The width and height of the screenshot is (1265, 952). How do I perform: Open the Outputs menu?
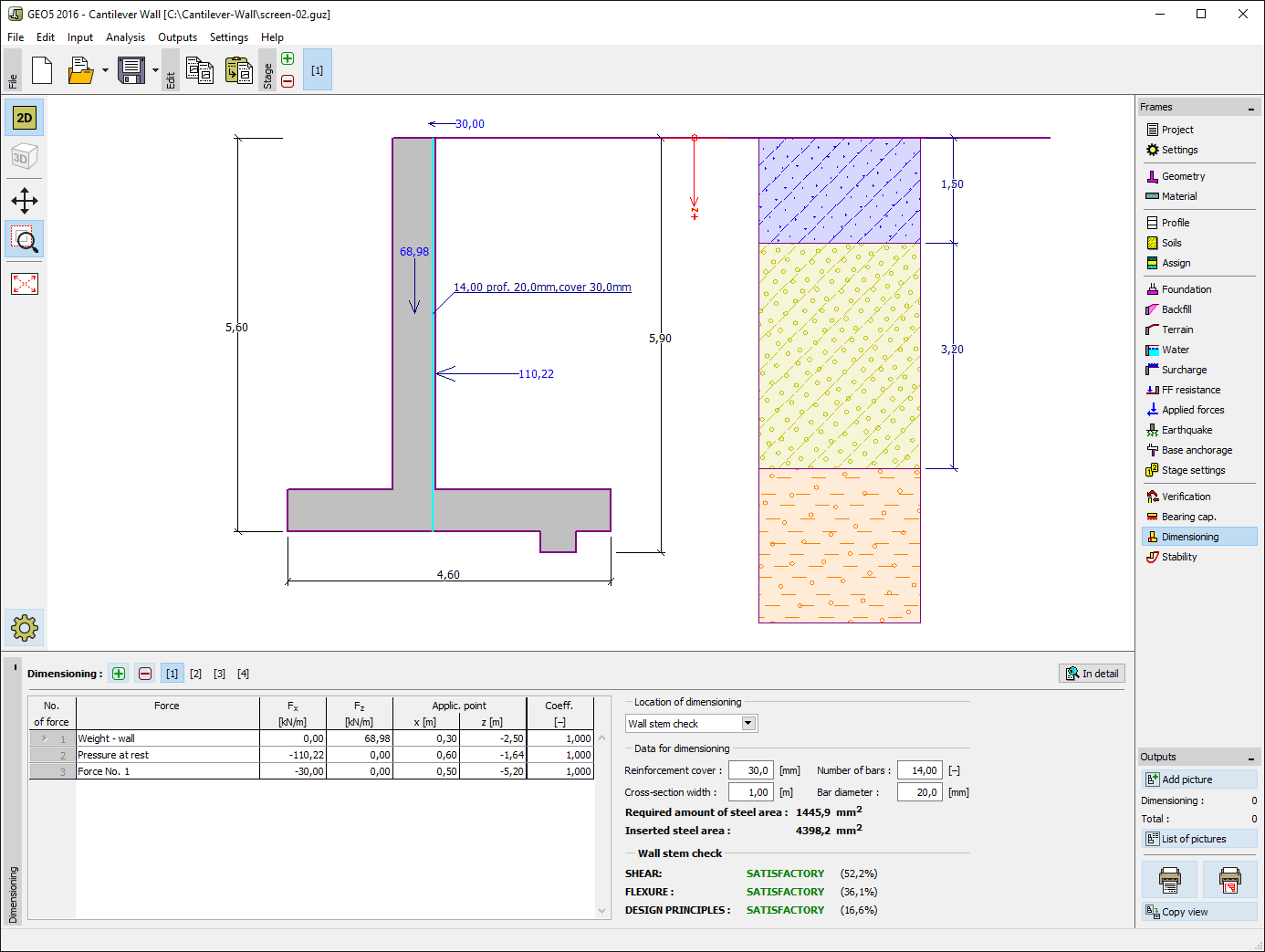177,37
